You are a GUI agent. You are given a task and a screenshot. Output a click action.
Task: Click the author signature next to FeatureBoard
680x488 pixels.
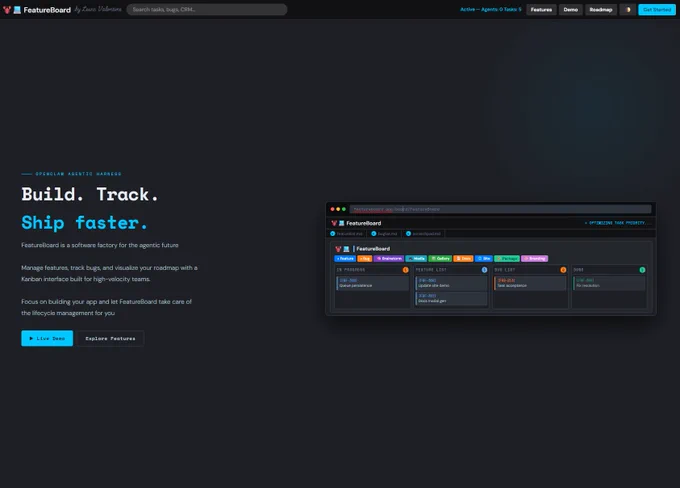98,9
